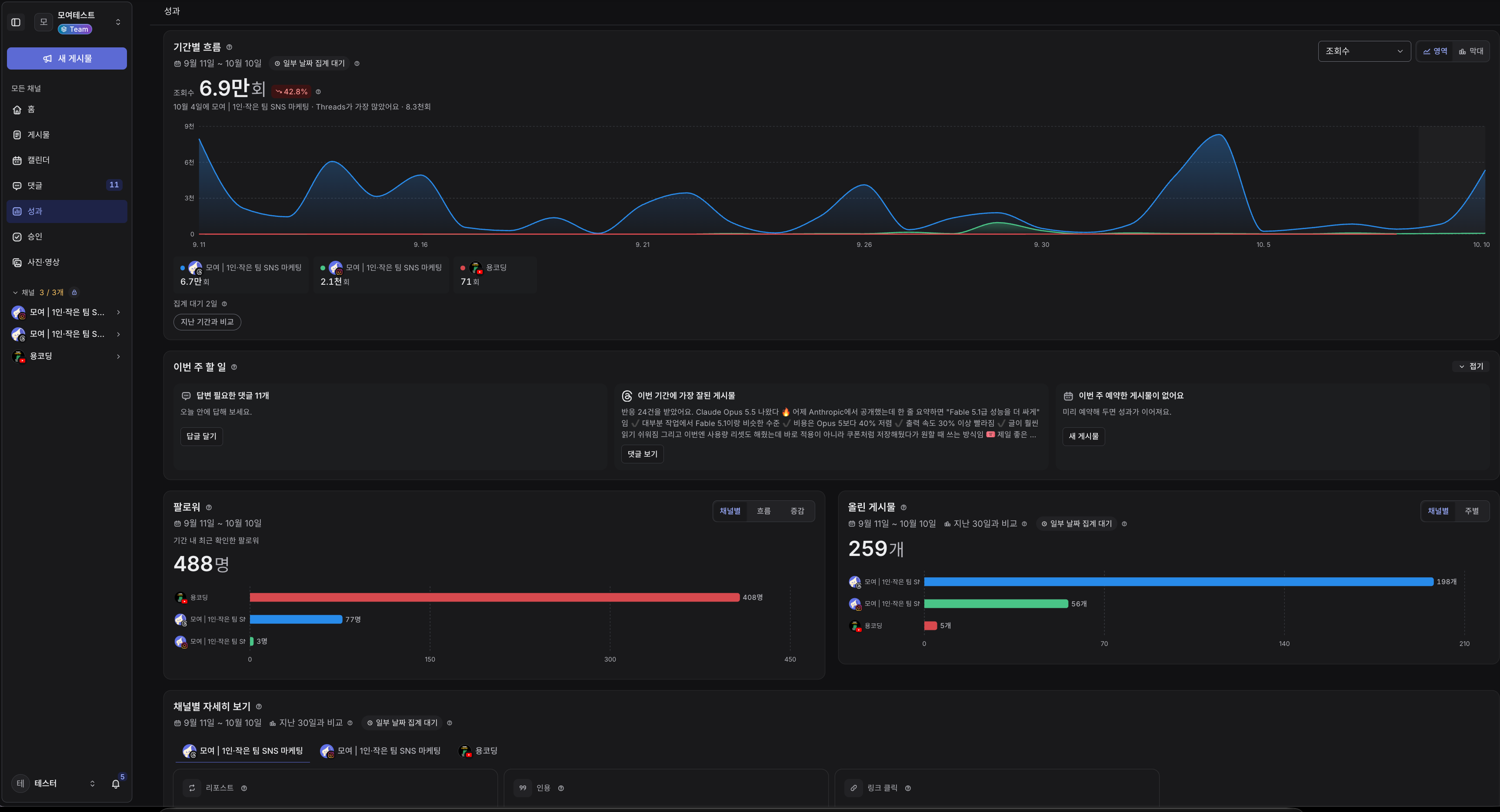
Task: Open notifications bell icon
Action: coord(116,783)
